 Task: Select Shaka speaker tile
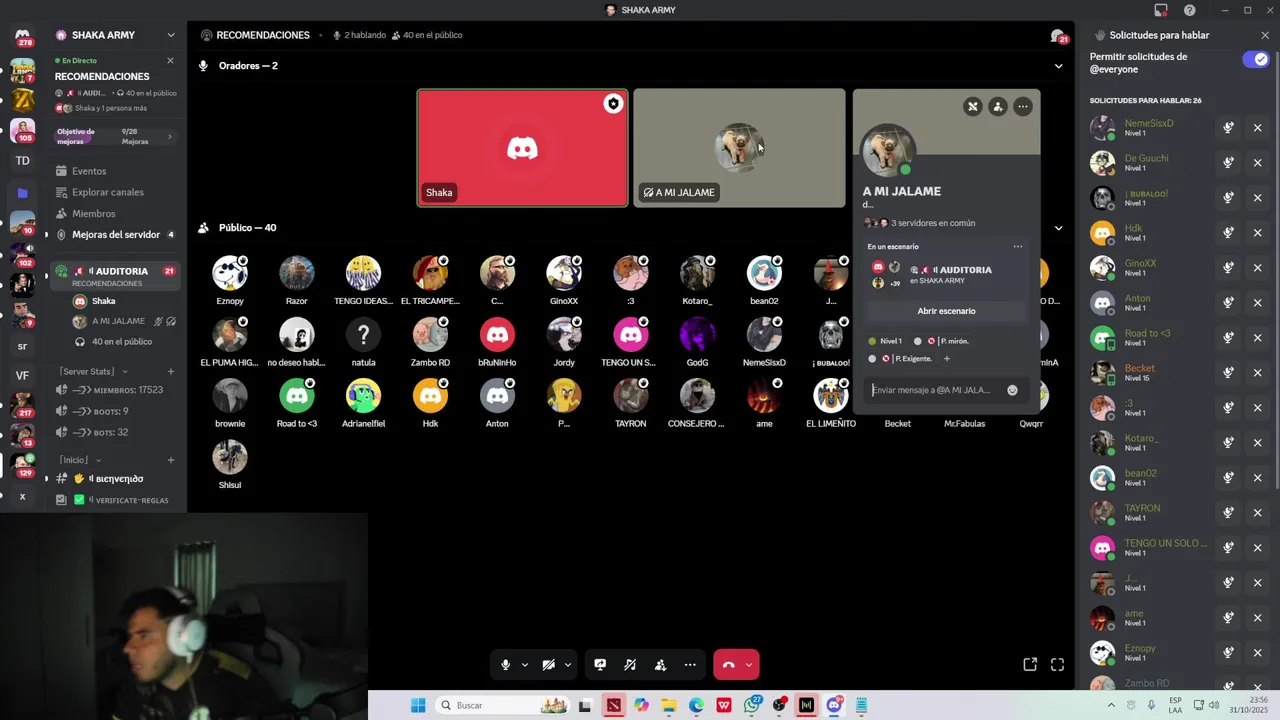click(x=523, y=148)
